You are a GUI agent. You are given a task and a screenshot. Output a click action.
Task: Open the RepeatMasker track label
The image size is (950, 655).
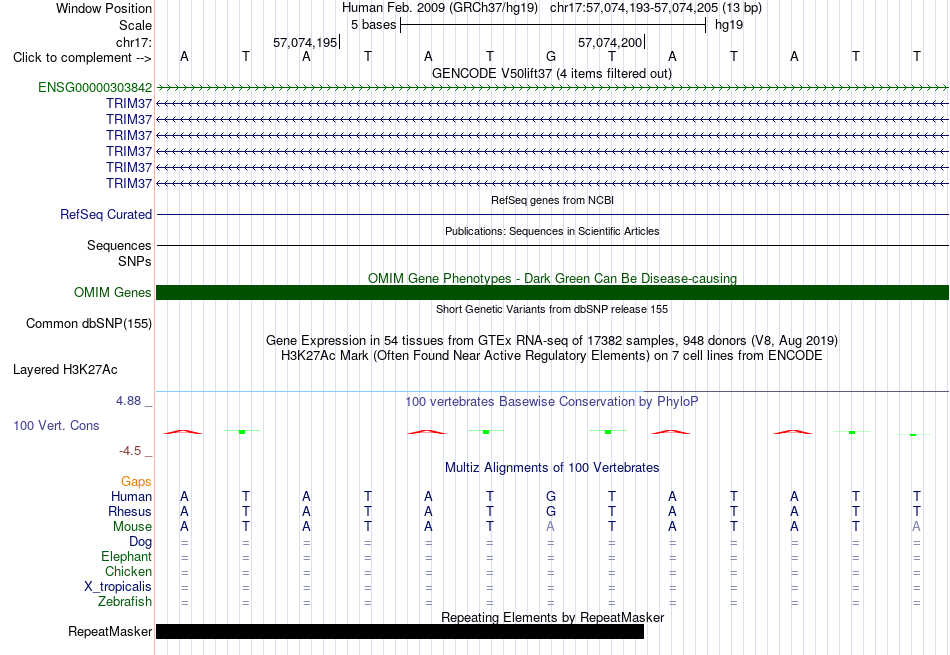click(x=110, y=631)
